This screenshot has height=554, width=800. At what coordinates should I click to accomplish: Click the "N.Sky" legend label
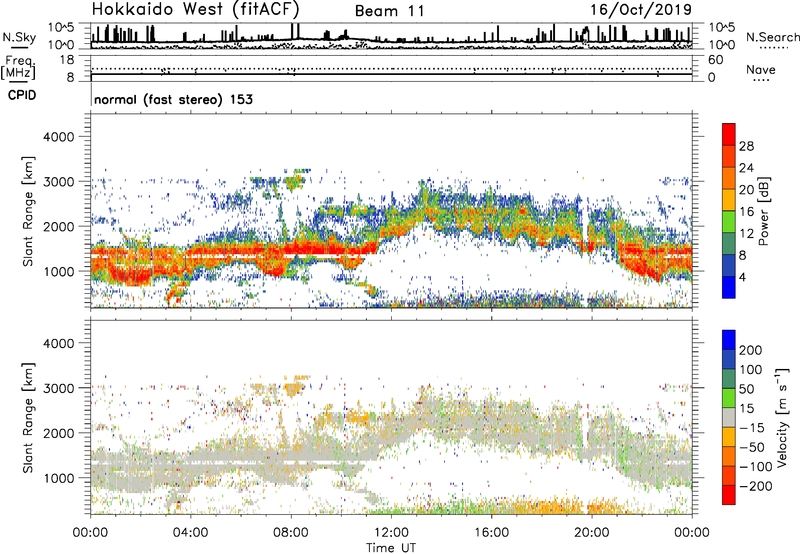point(19,37)
